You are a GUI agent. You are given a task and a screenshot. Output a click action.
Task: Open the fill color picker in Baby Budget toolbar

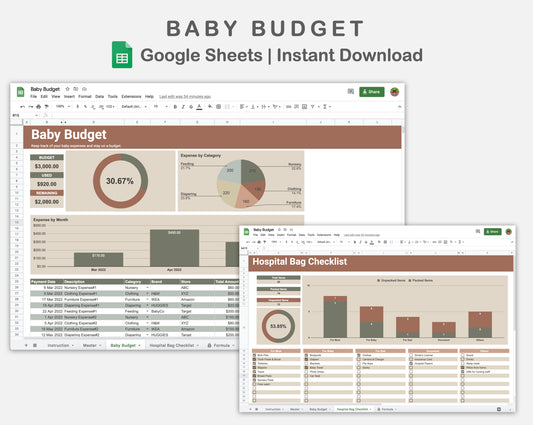click(x=210, y=107)
